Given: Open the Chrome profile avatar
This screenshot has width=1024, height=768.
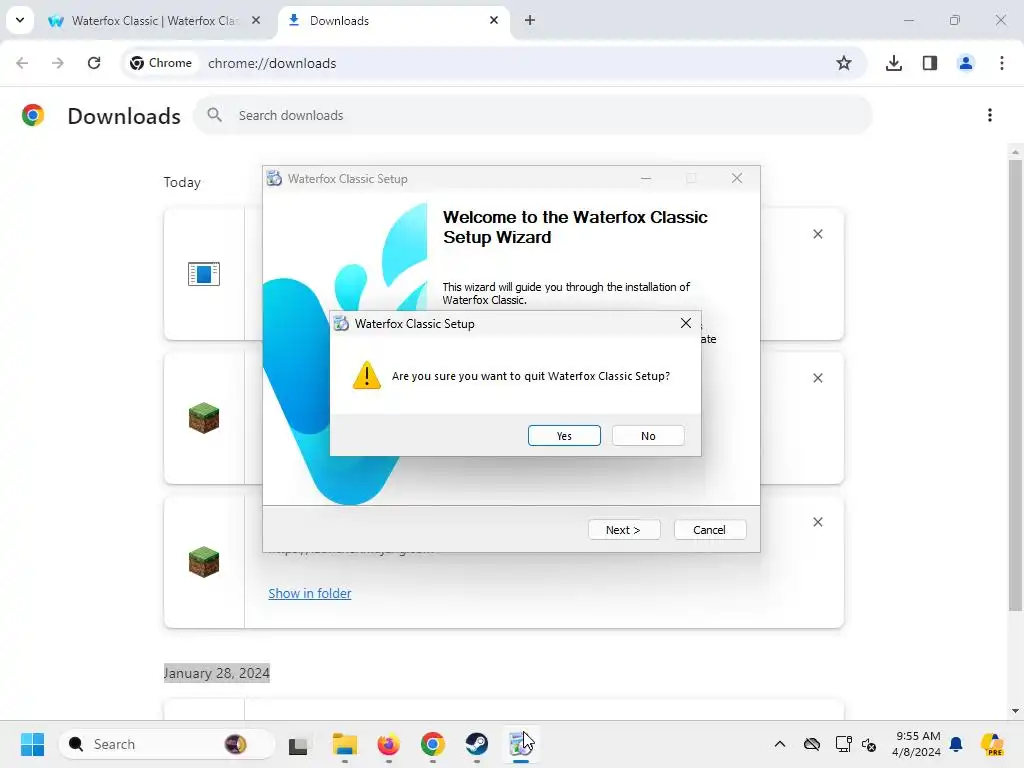Looking at the screenshot, I should [x=966, y=63].
